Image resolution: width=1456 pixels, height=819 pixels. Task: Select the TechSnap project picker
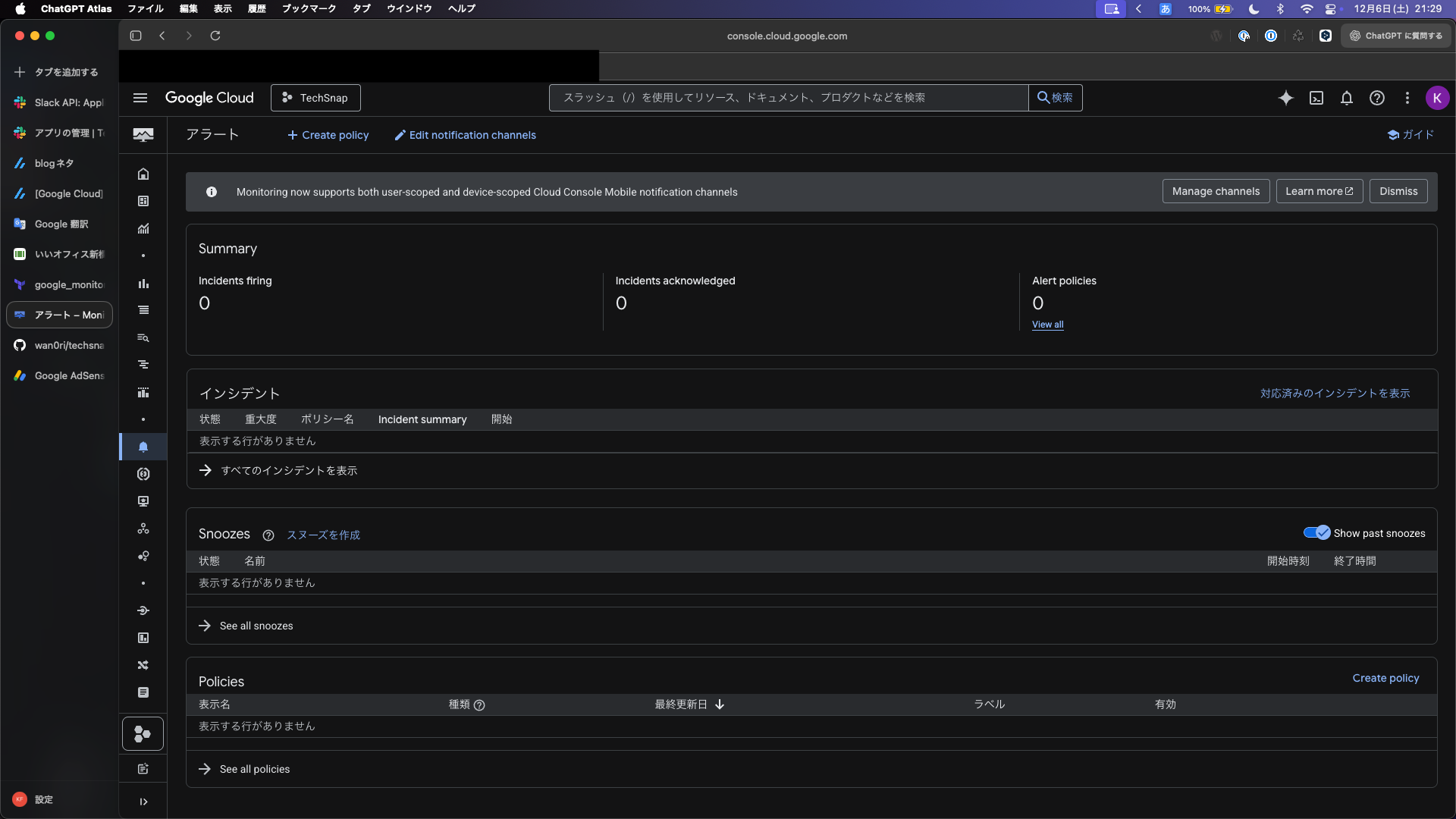pyautogui.click(x=315, y=98)
